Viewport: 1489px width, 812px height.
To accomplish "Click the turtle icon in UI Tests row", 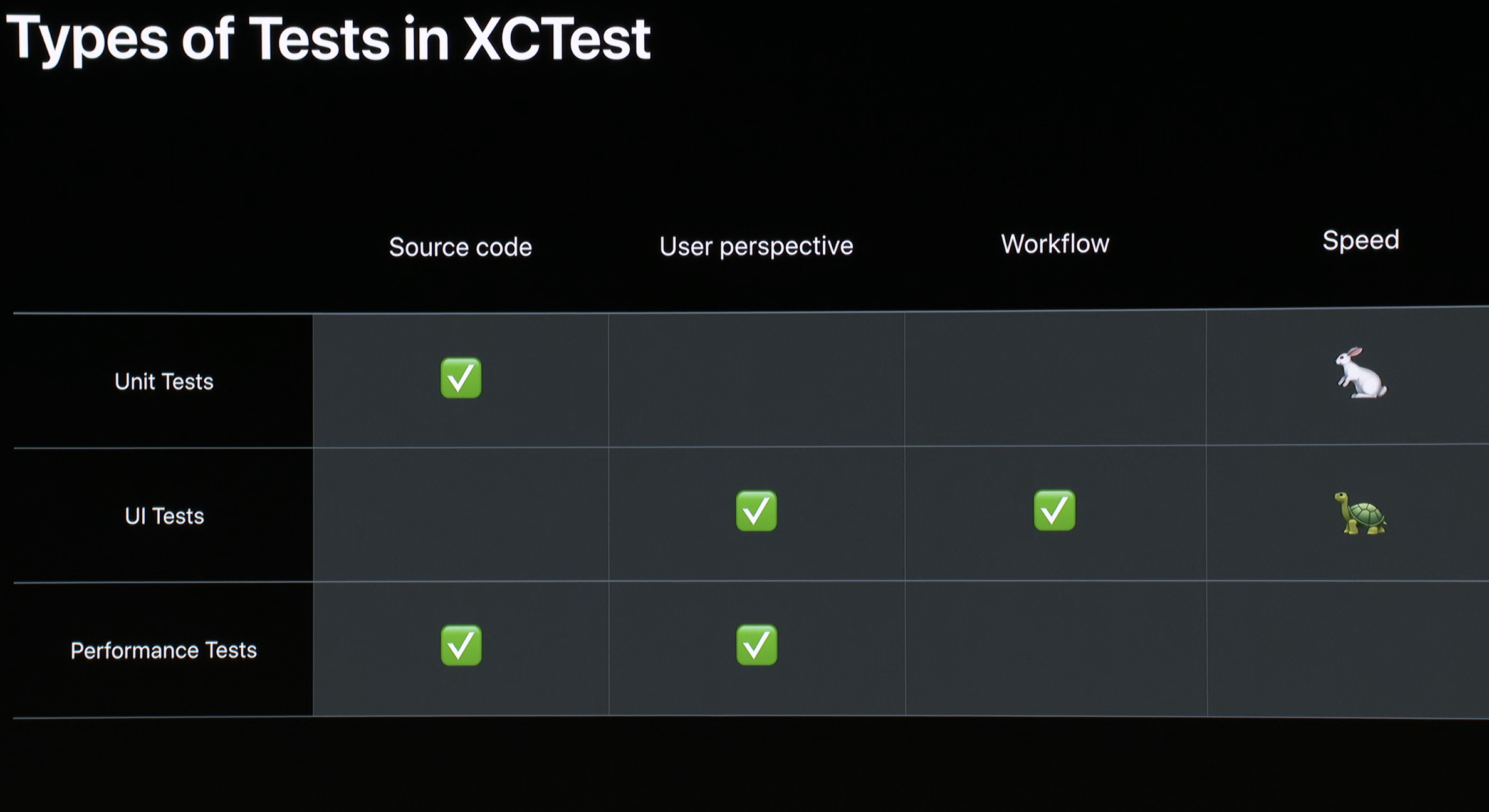I will click(1361, 514).
